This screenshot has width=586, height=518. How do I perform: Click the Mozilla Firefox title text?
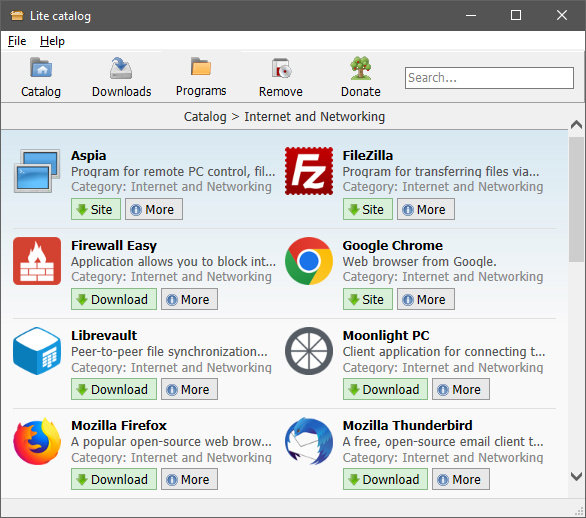pos(119,426)
